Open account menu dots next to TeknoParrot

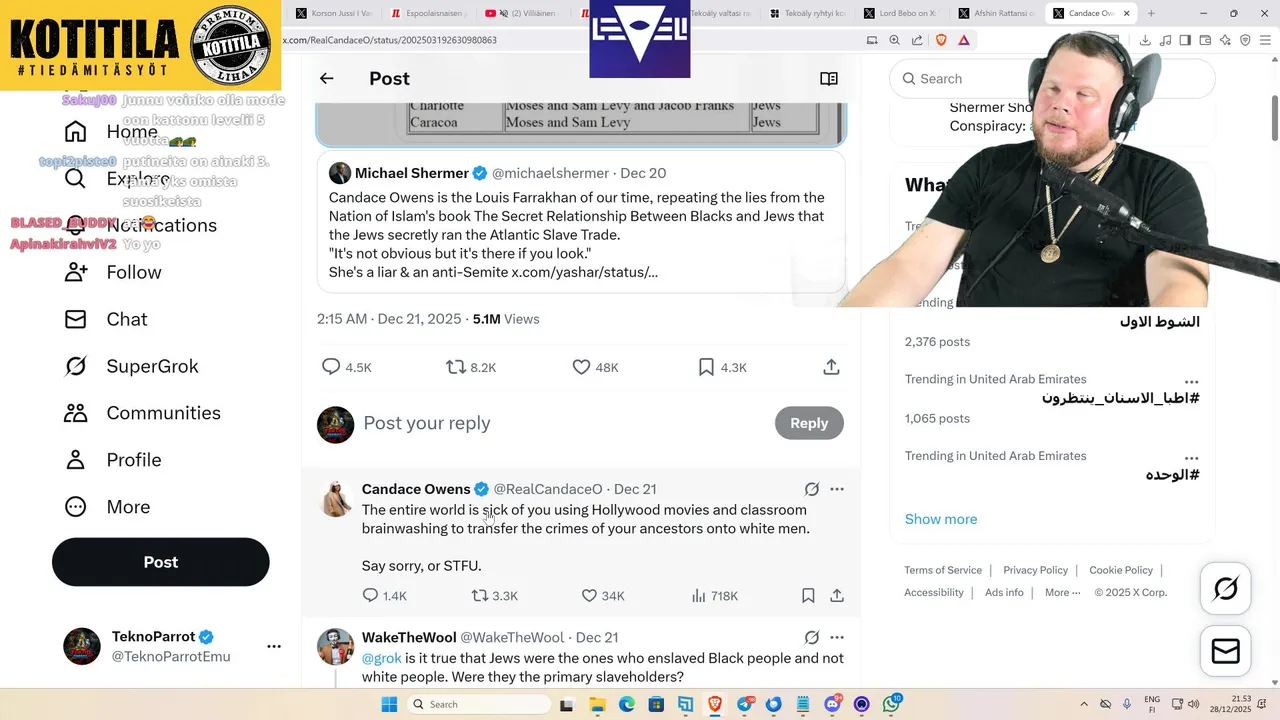(274, 646)
